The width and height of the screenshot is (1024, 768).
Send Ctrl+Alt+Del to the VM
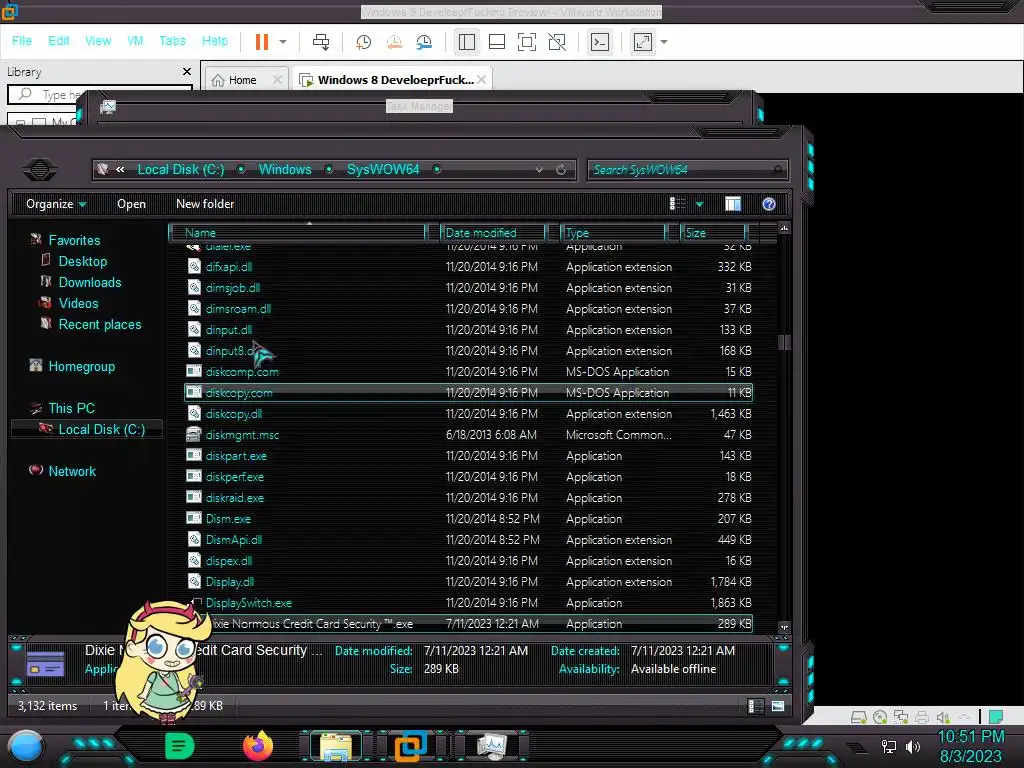(321, 42)
